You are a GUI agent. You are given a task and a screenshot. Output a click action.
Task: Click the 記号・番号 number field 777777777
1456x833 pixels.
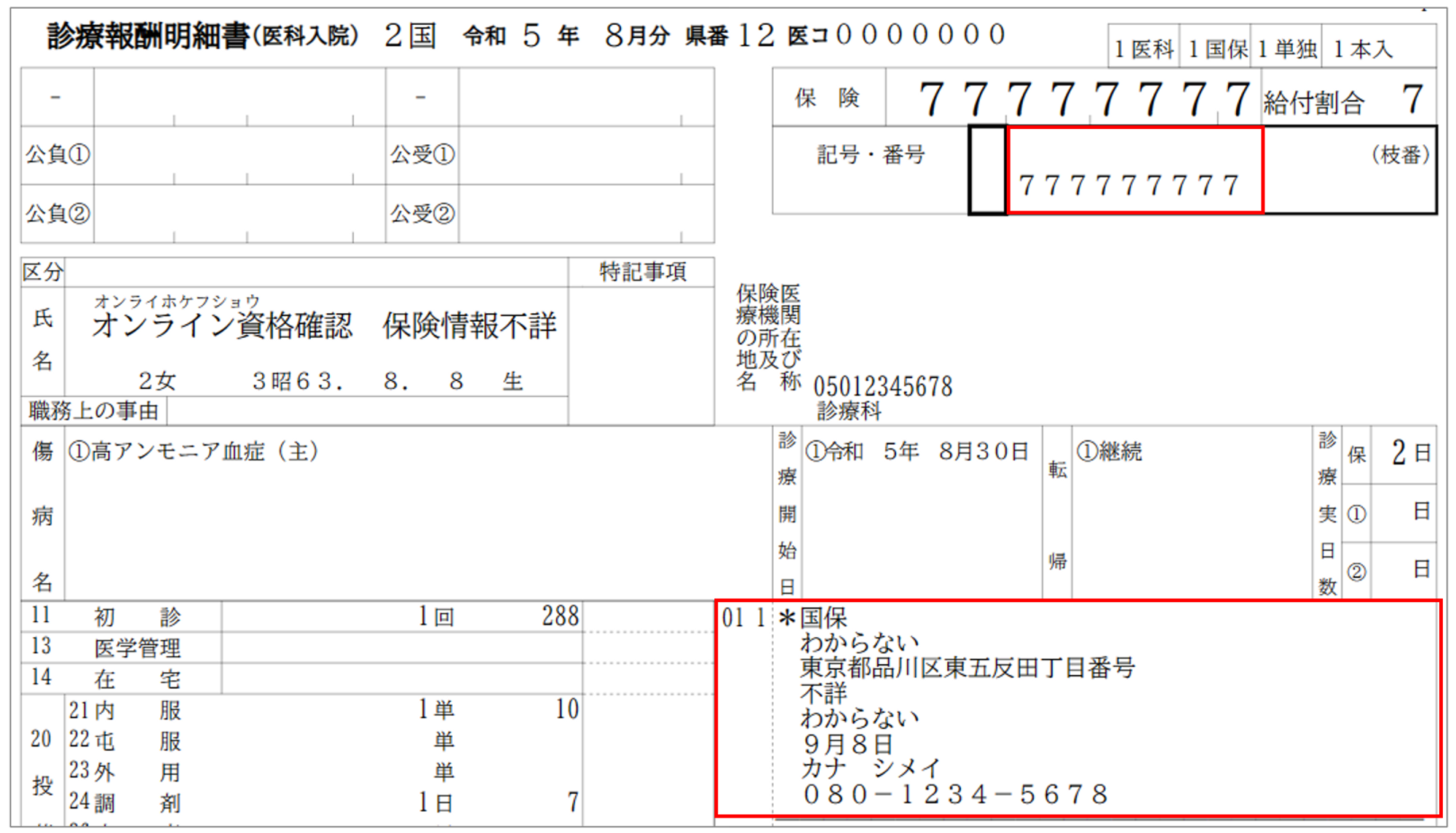click(1128, 185)
